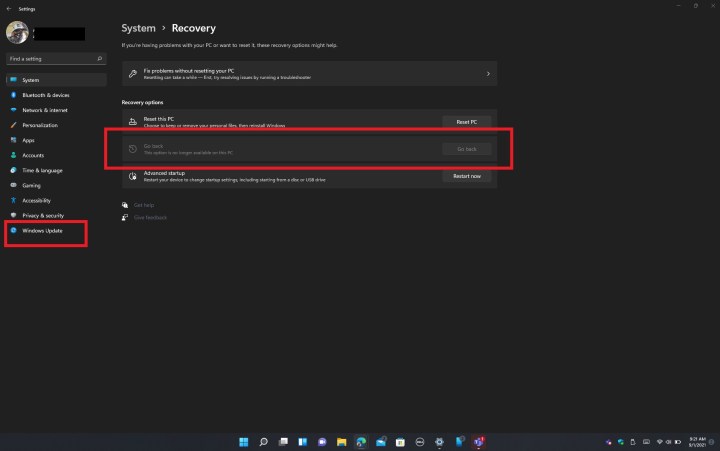
Task: Open Microsoft Store taskbar icon
Action: point(400,442)
